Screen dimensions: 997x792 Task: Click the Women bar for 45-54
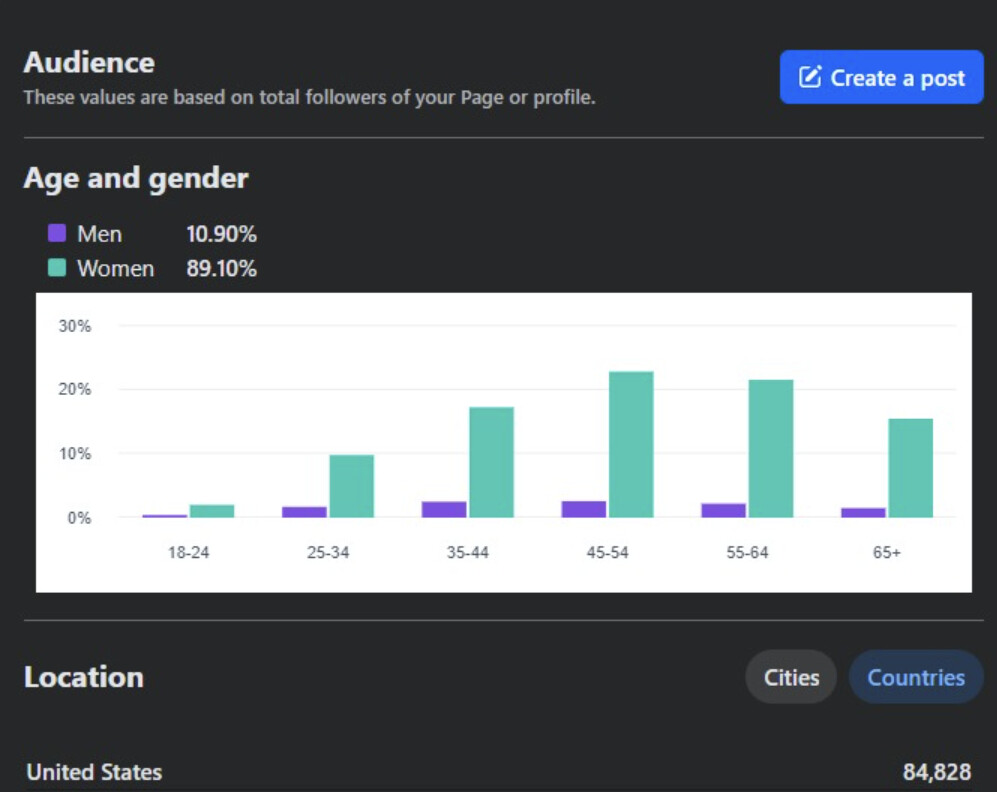631,444
